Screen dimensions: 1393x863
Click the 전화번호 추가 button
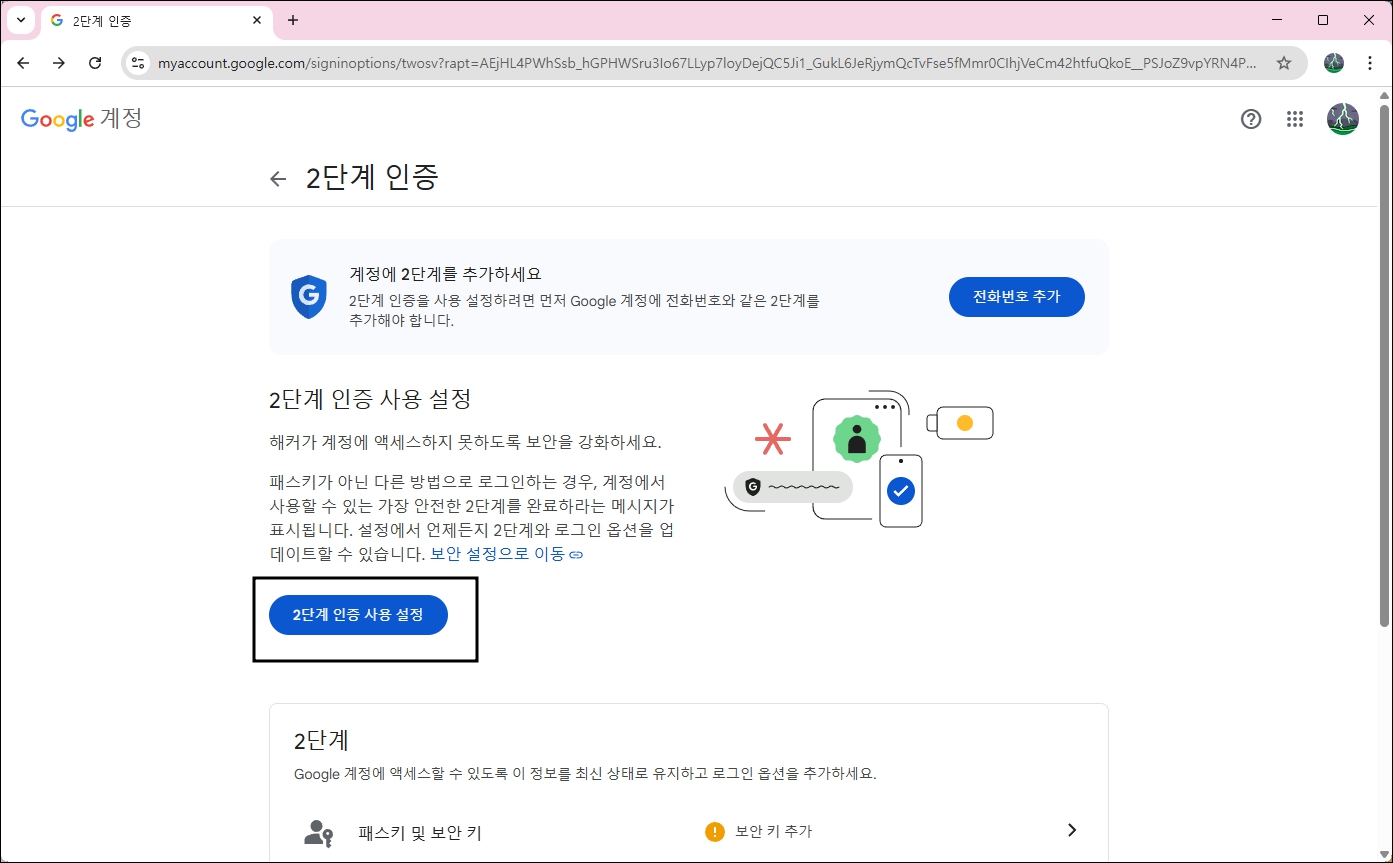pos(1016,297)
